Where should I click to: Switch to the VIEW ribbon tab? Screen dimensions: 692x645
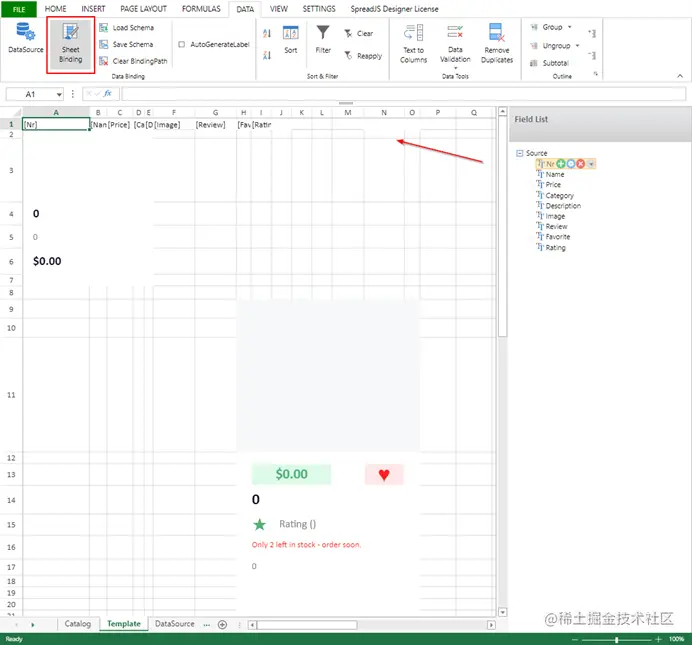pos(278,9)
